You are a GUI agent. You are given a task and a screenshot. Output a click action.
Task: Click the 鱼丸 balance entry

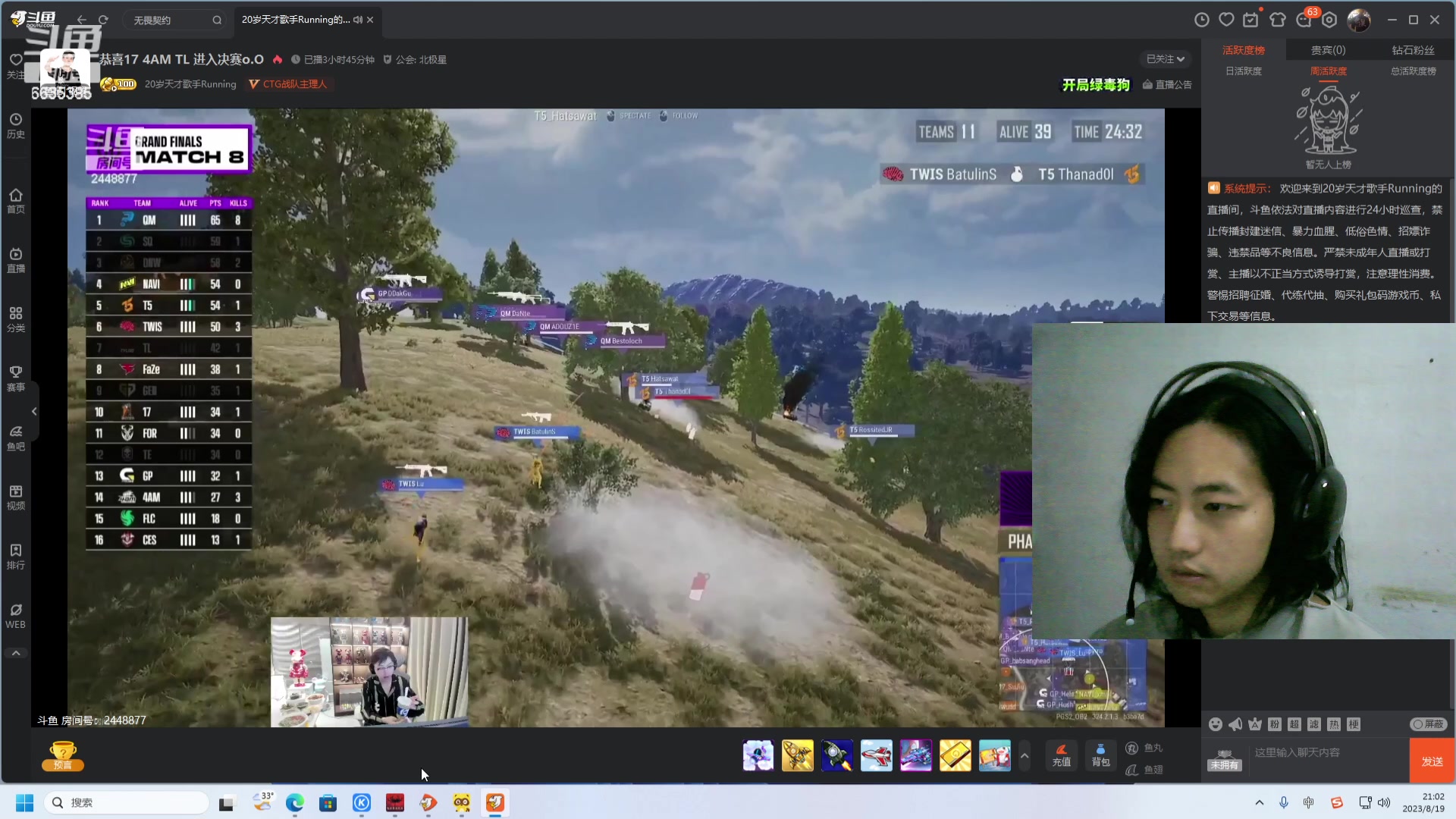click(x=1144, y=748)
